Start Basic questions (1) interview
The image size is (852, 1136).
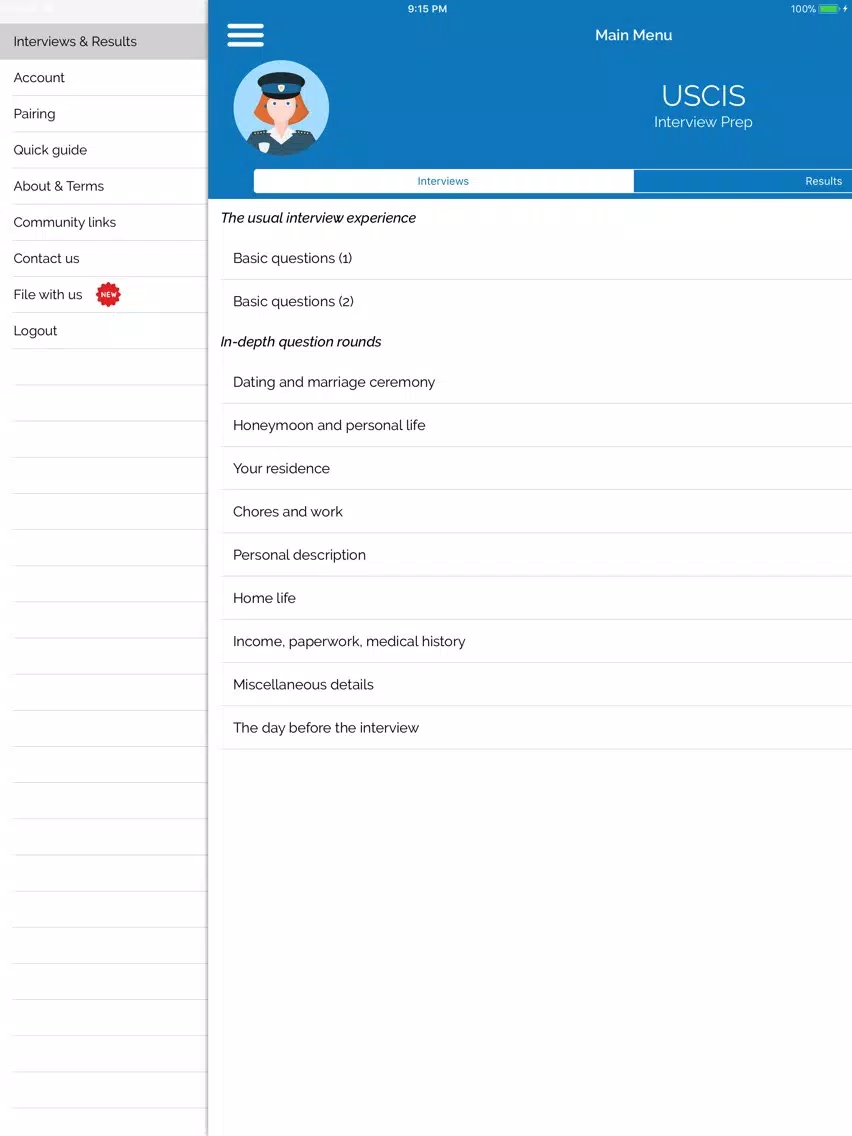[x=536, y=259]
